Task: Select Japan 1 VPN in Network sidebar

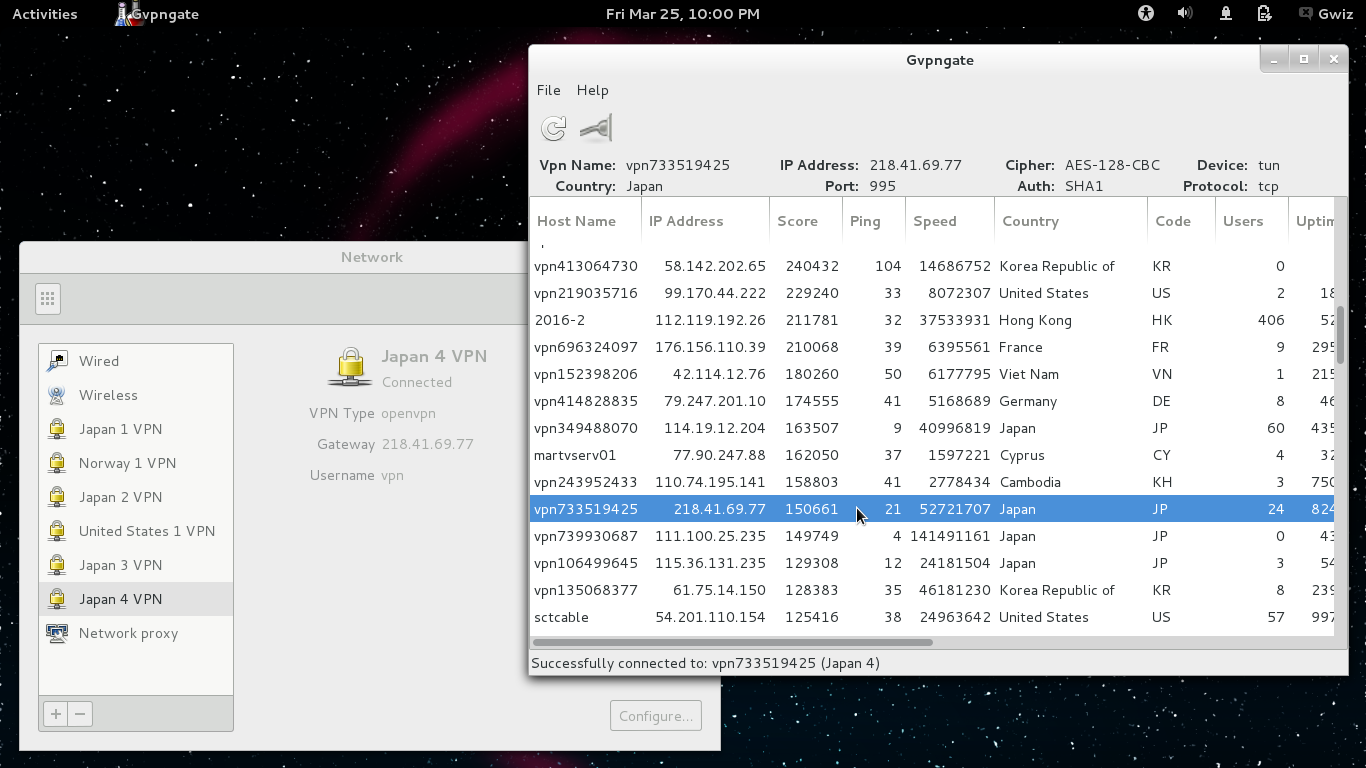Action: [x=136, y=429]
